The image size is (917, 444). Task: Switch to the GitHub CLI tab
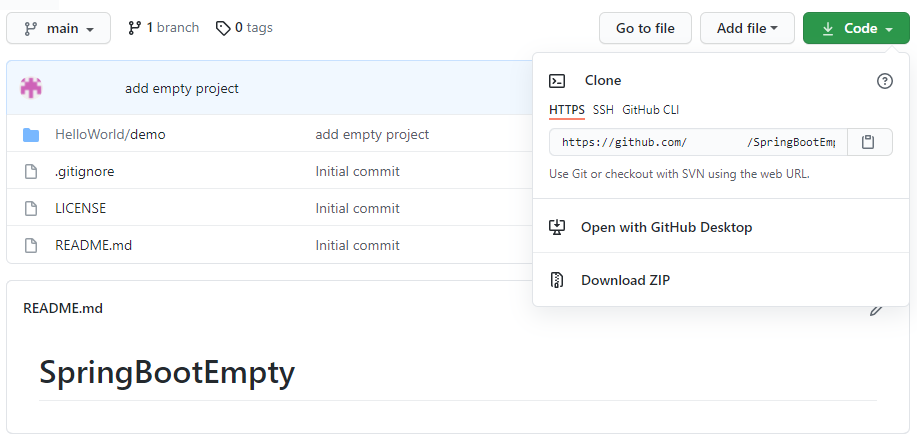click(650, 110)
